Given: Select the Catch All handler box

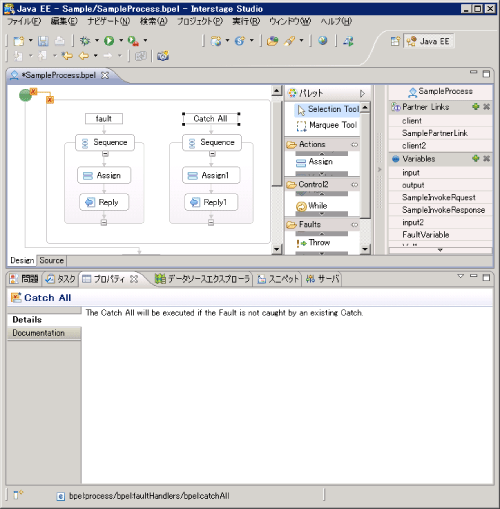Looking at the screenshot, I should point(211,119).
